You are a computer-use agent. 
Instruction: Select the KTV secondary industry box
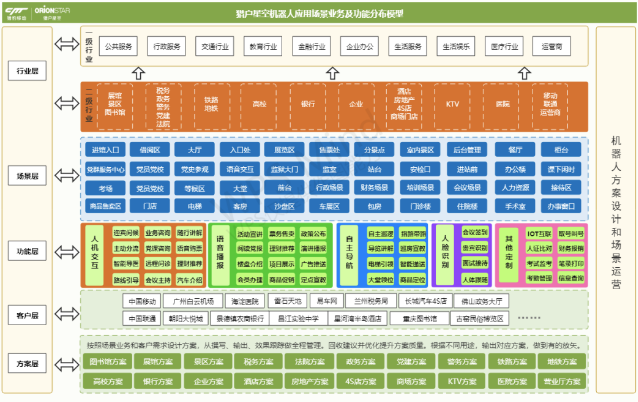point(452,106)
